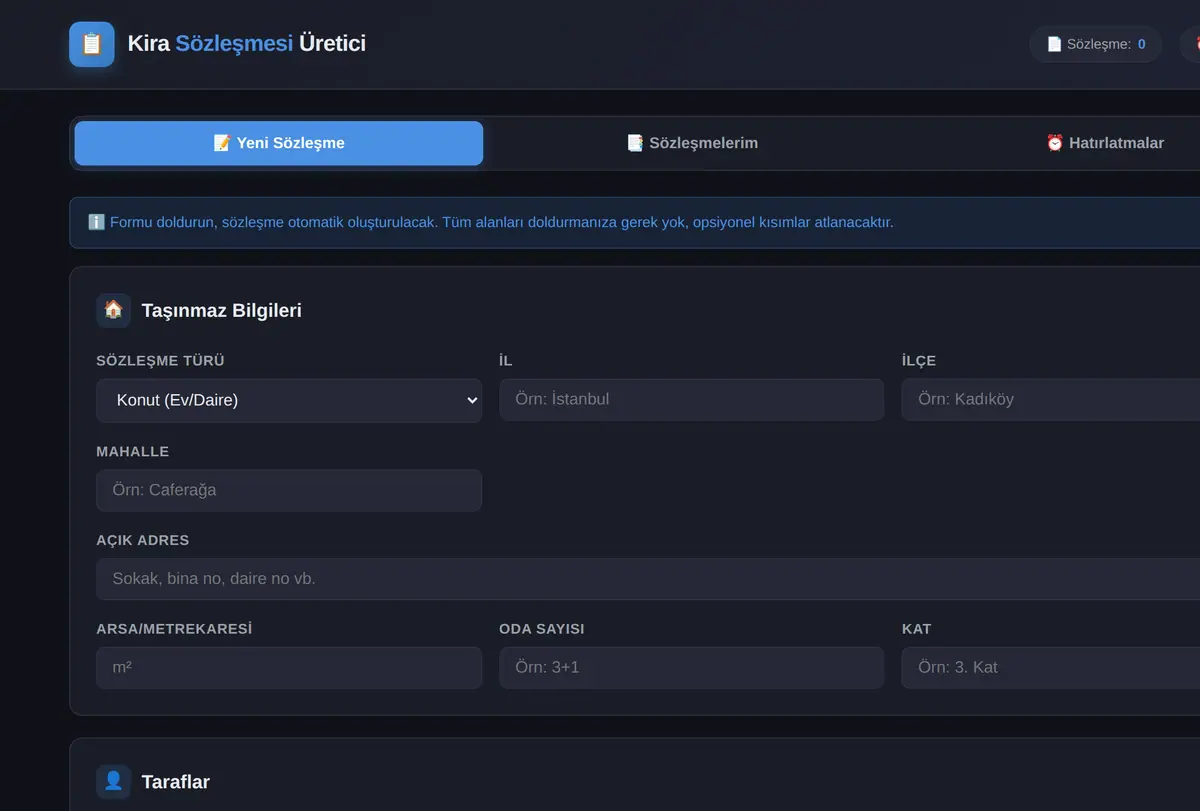Viewport: 1200px width, 811px height.
Task: Click the Arsa/Metrekaresi m² field
Action: click(289, 667)
